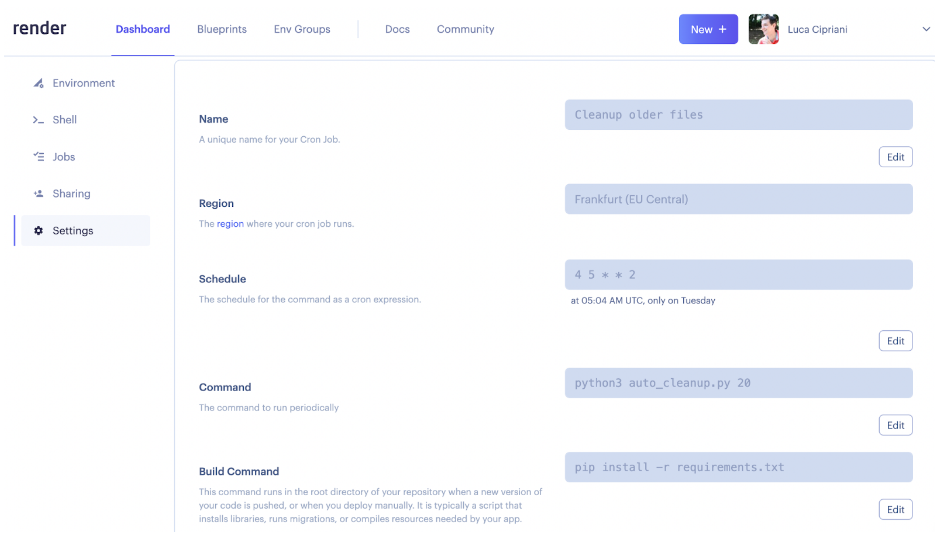Edit the Schedule cron expression
The height and width of the screenshot is (542, 935).
coord(895,341)
